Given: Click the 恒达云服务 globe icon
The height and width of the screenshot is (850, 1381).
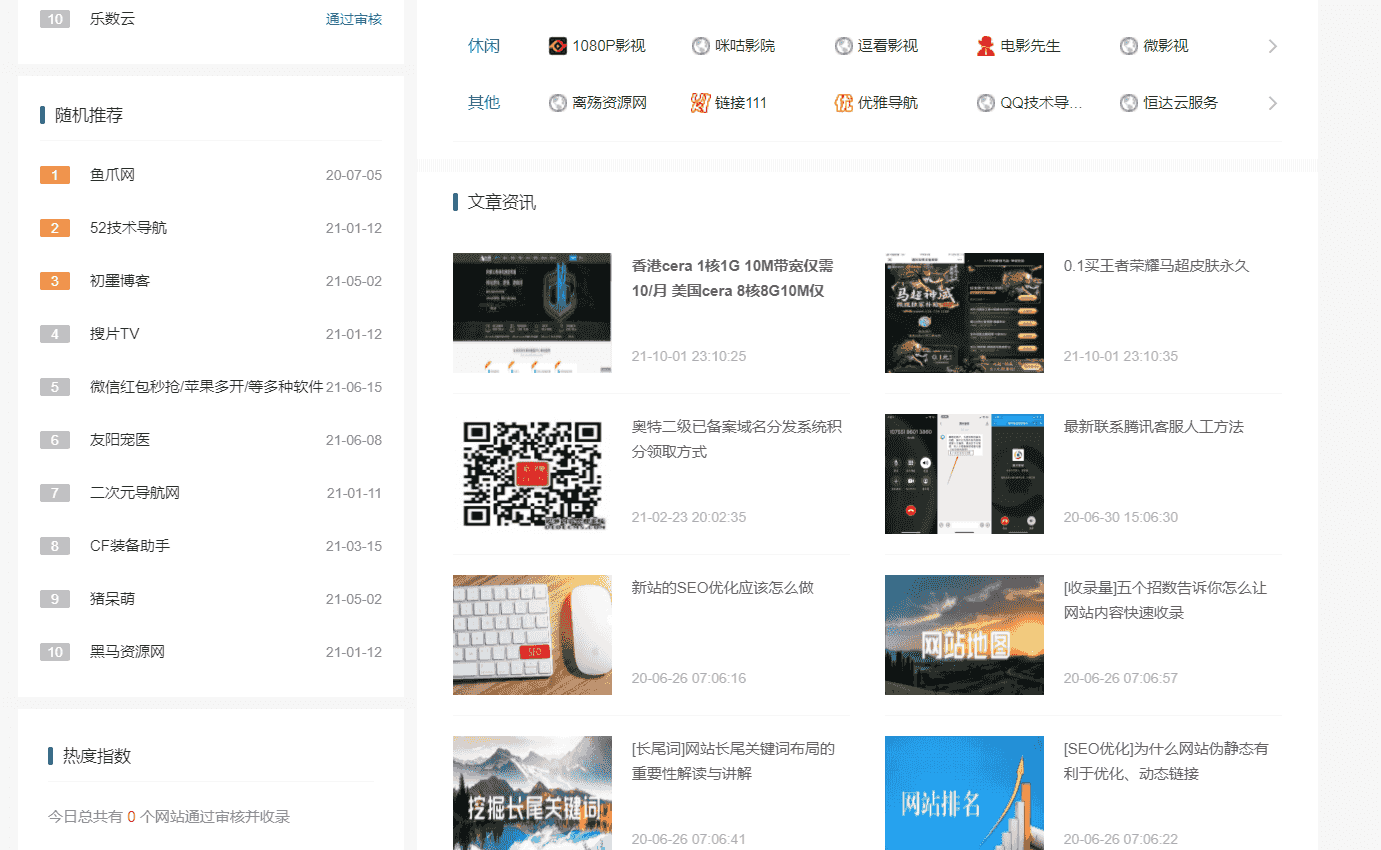Looking at the screenshot, I should tap(1129, 103).
